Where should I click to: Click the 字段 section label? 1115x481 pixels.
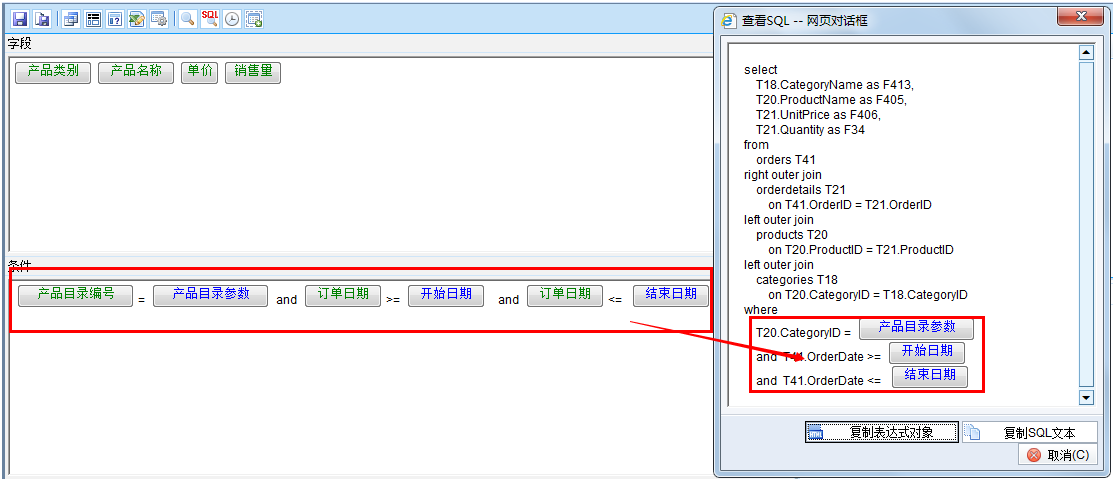pos(20,43)
